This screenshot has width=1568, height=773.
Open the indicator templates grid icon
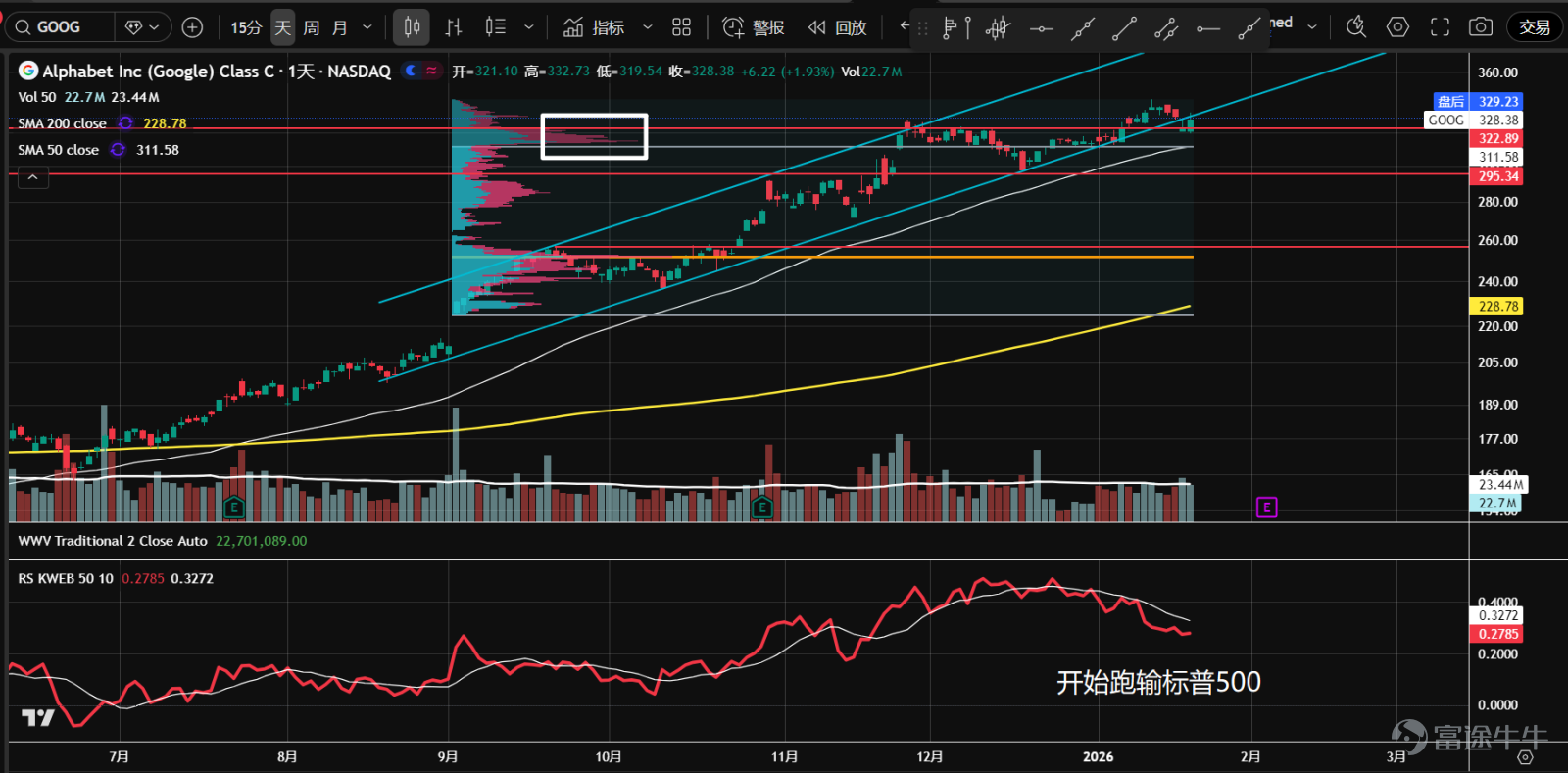[x=682, y=27]
